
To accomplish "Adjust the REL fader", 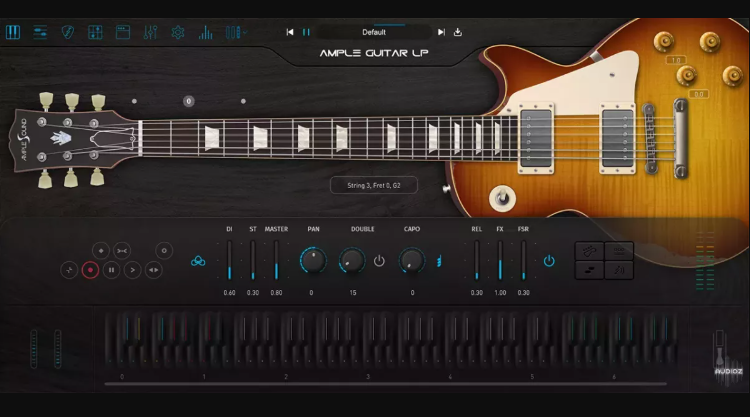I will point(476,261).
